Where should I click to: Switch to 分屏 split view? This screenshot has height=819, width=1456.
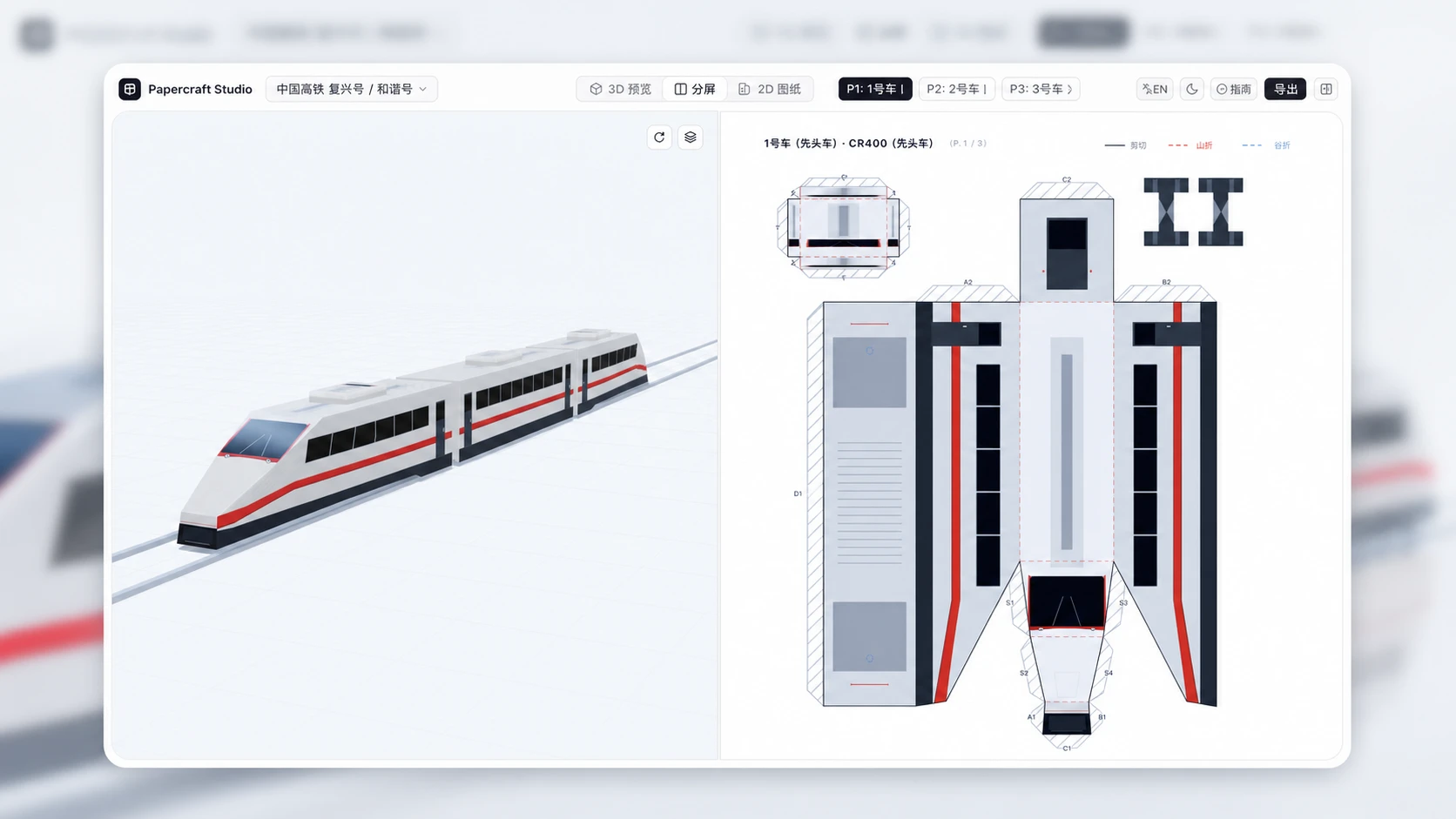(695, 89)
